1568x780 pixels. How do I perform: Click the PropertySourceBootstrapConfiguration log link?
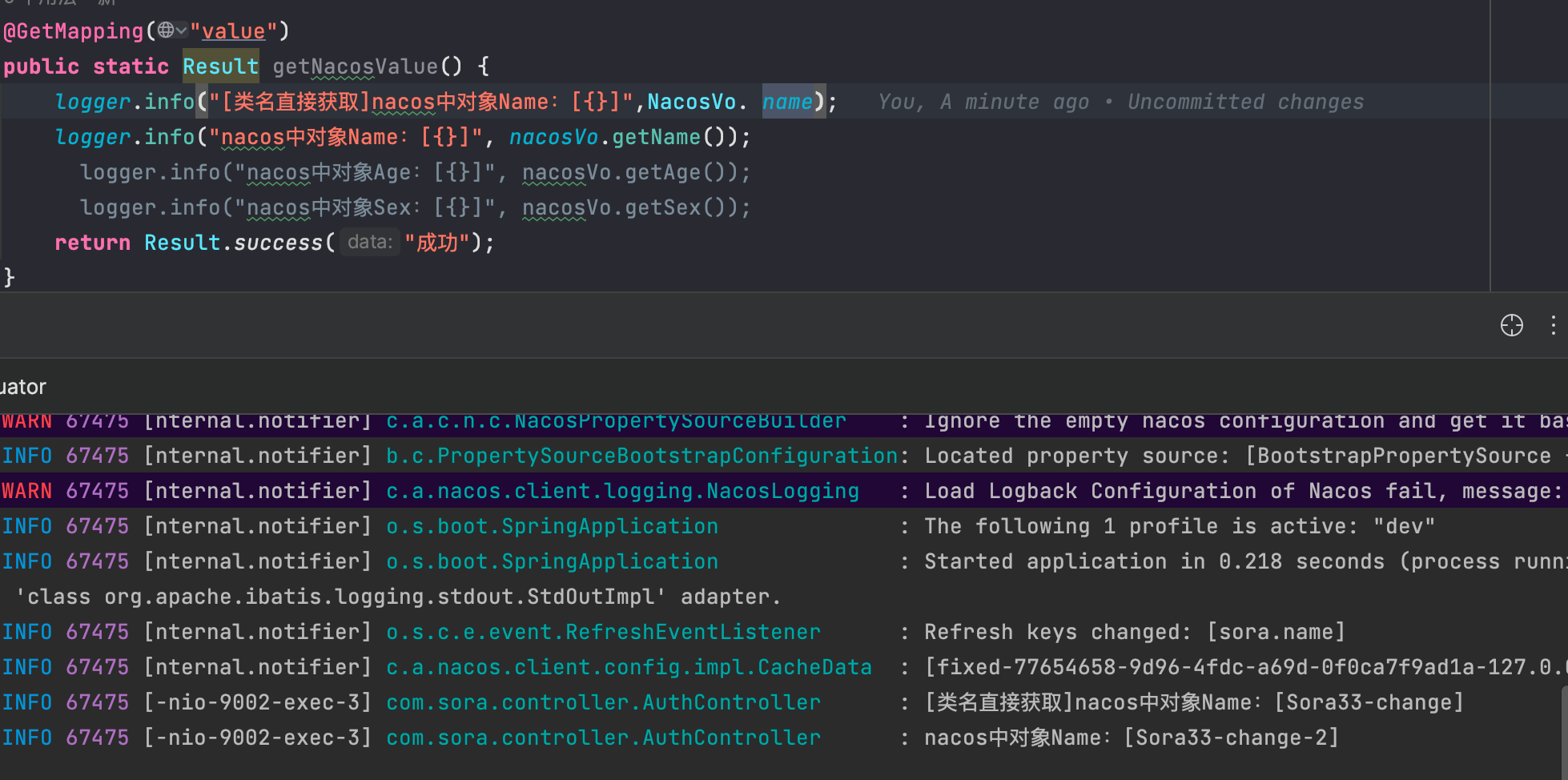(x=641, y=456)
